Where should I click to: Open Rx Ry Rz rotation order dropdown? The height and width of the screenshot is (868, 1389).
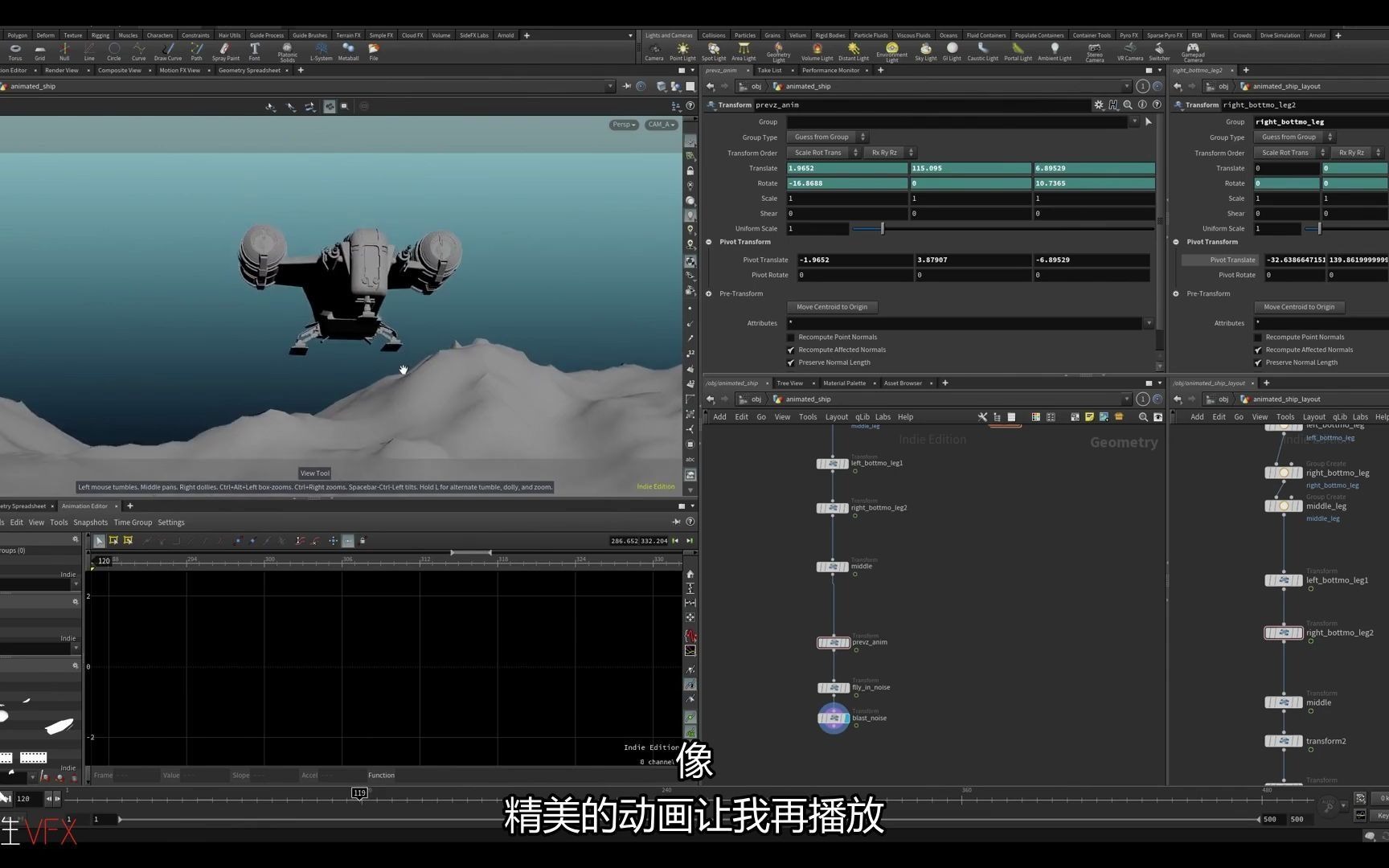pos(890,153)
